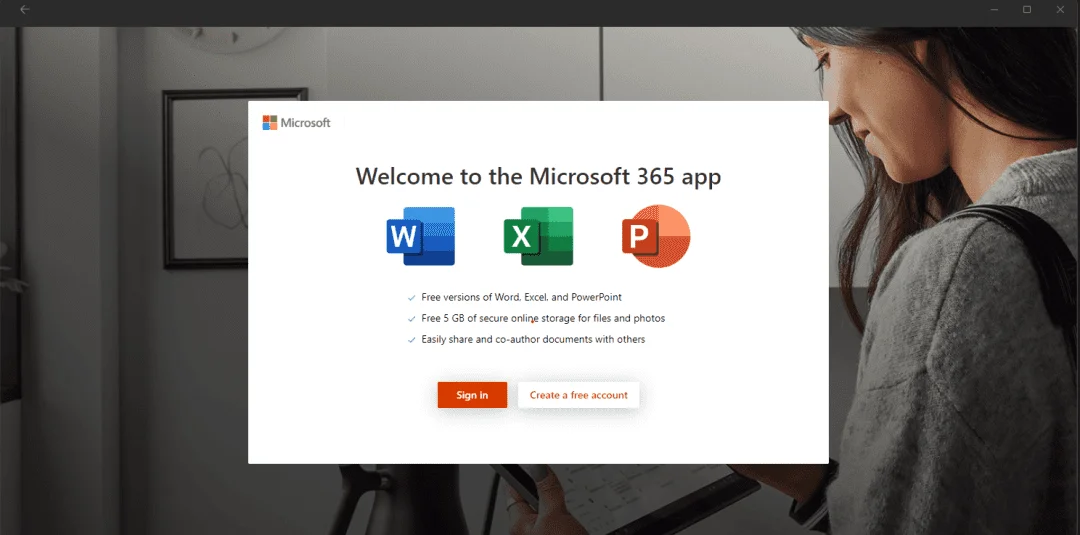Click "Free versions of Word, Excel, and PowerPoint" text
1080x535 pixels.
(521, 297)
